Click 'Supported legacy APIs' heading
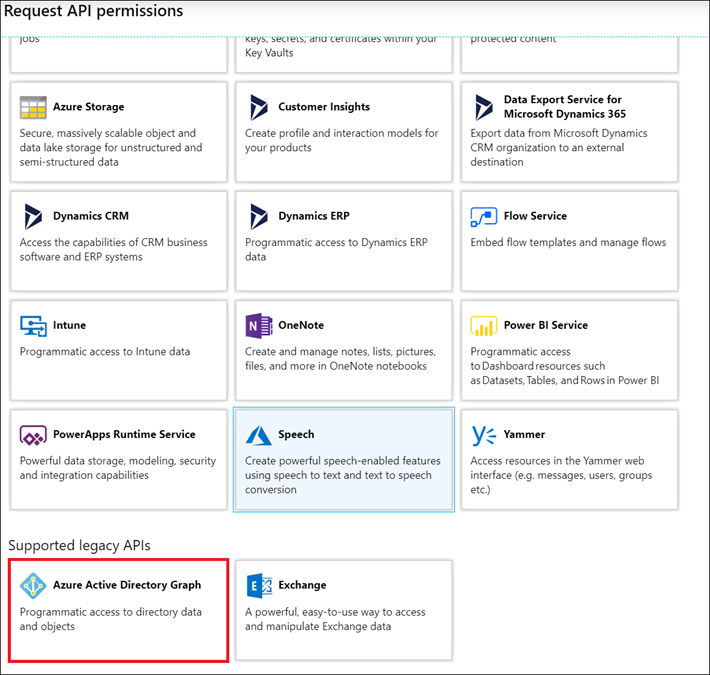The height and width of the screenshot is (675, 710). click(x=79, y=546)
